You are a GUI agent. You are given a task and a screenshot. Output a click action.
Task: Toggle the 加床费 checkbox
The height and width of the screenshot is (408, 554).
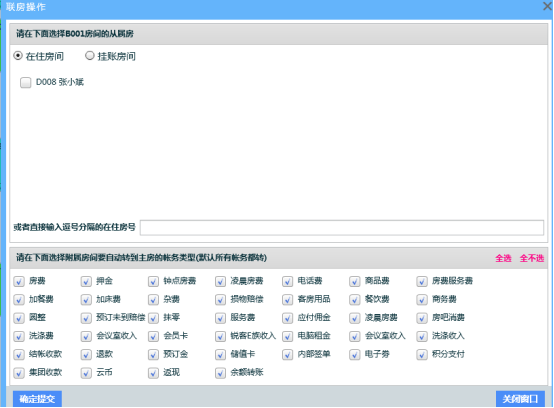[86, 300]
